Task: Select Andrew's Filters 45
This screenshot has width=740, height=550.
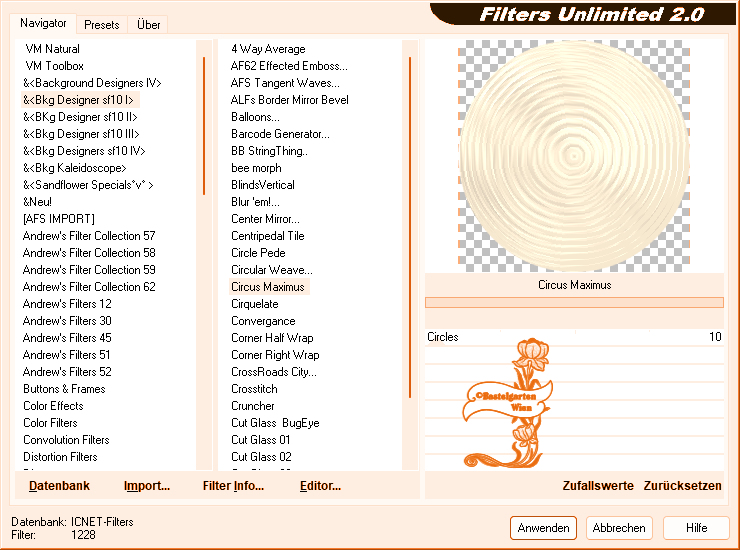Action: [67, 338]
